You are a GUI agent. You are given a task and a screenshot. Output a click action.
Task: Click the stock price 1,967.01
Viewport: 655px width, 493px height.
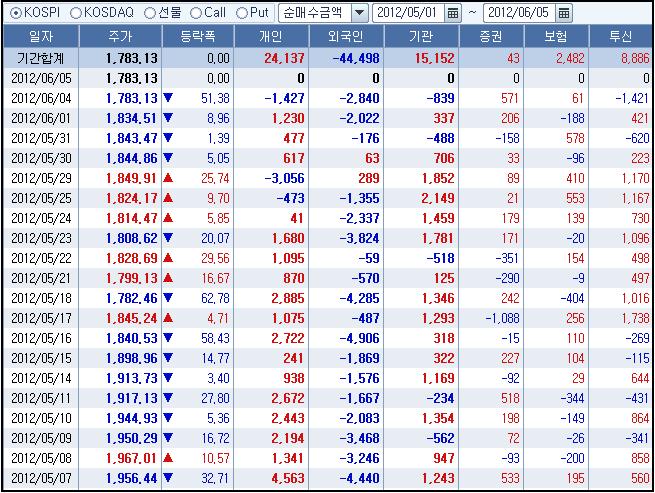[x=132, y=458]
